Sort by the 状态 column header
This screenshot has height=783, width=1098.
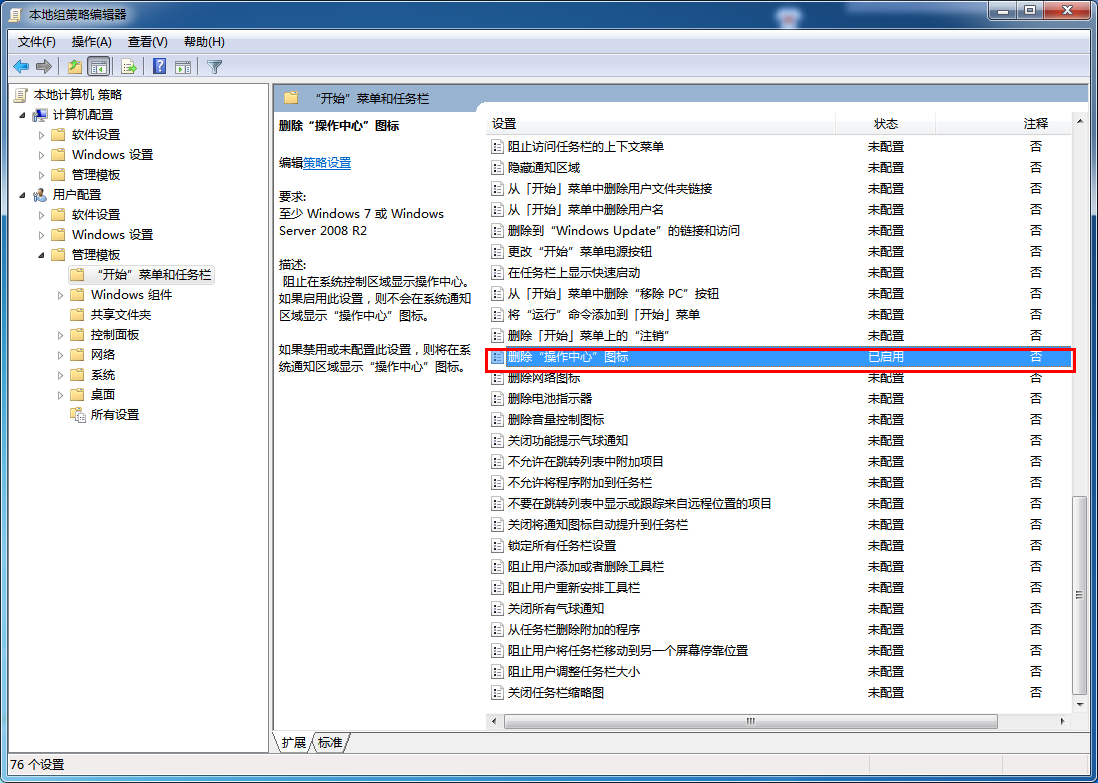point(885,124)
